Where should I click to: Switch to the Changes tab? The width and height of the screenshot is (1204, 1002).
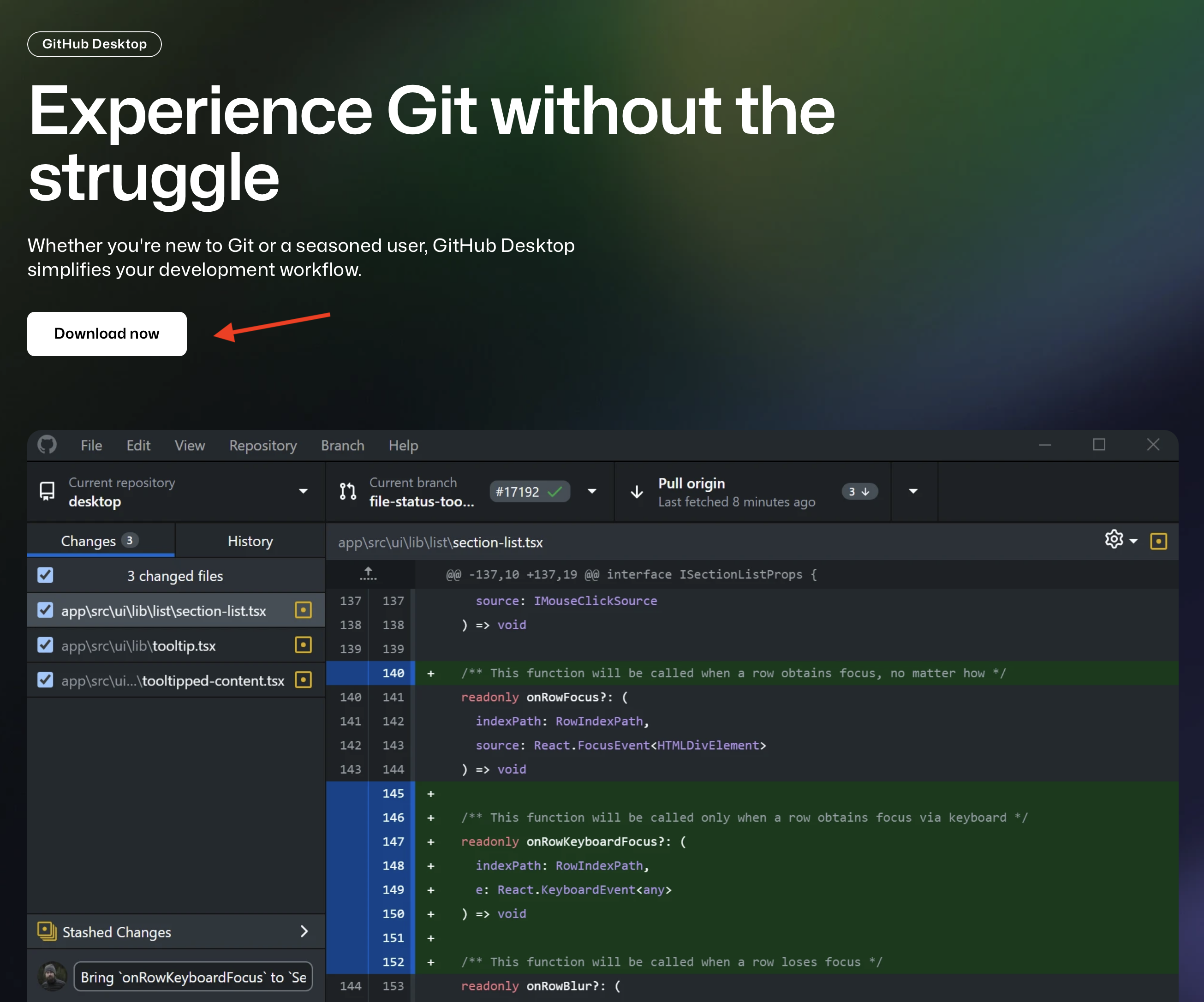coord(101,541)
